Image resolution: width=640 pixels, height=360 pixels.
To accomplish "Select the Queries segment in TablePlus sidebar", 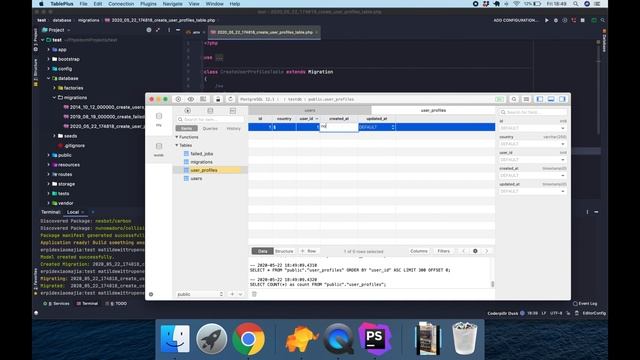I will (x=210, y=128).
